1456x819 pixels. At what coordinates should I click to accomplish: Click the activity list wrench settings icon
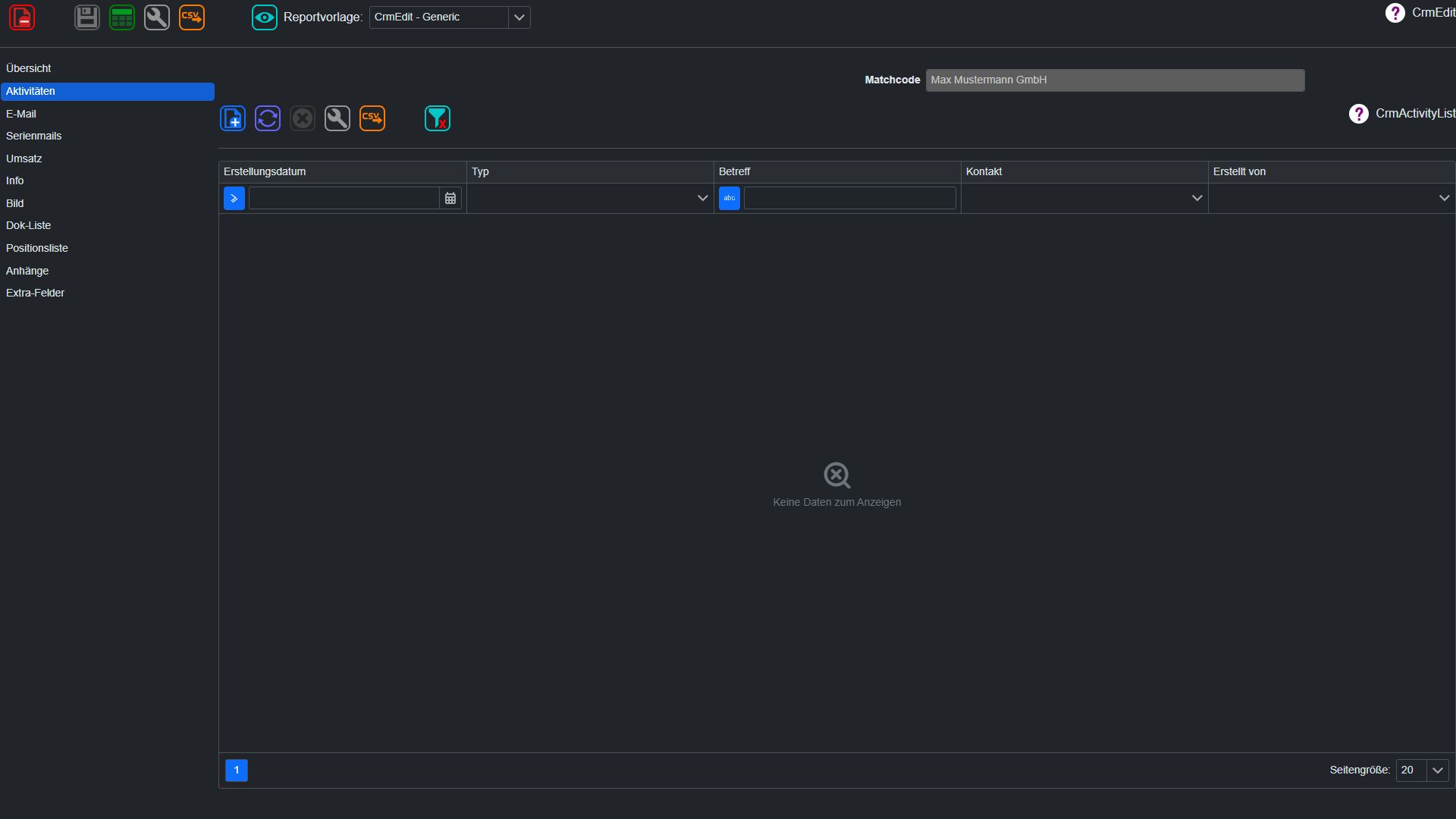tap(337, 118)
